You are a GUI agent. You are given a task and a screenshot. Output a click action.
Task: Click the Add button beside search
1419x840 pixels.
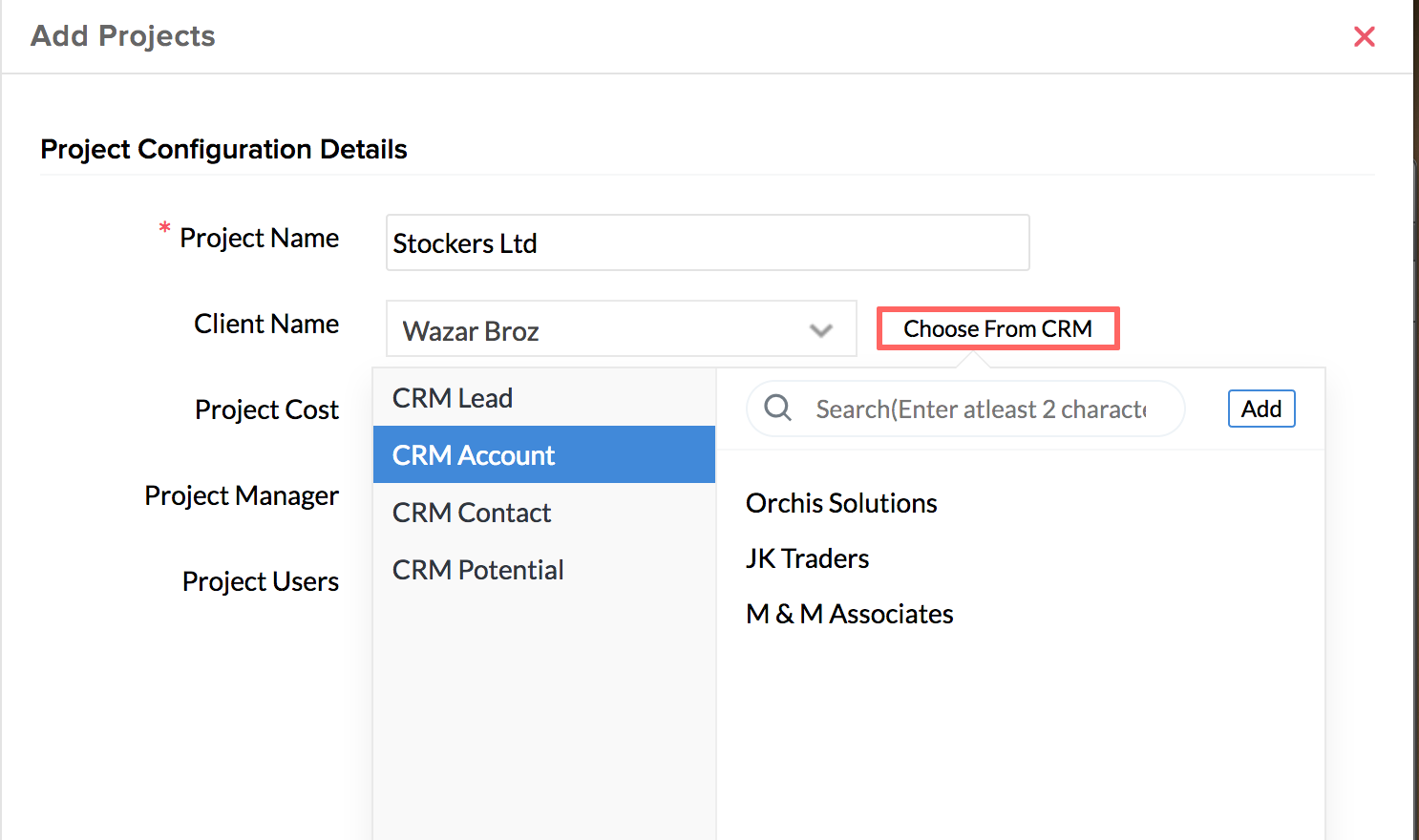pos(1260,409)
